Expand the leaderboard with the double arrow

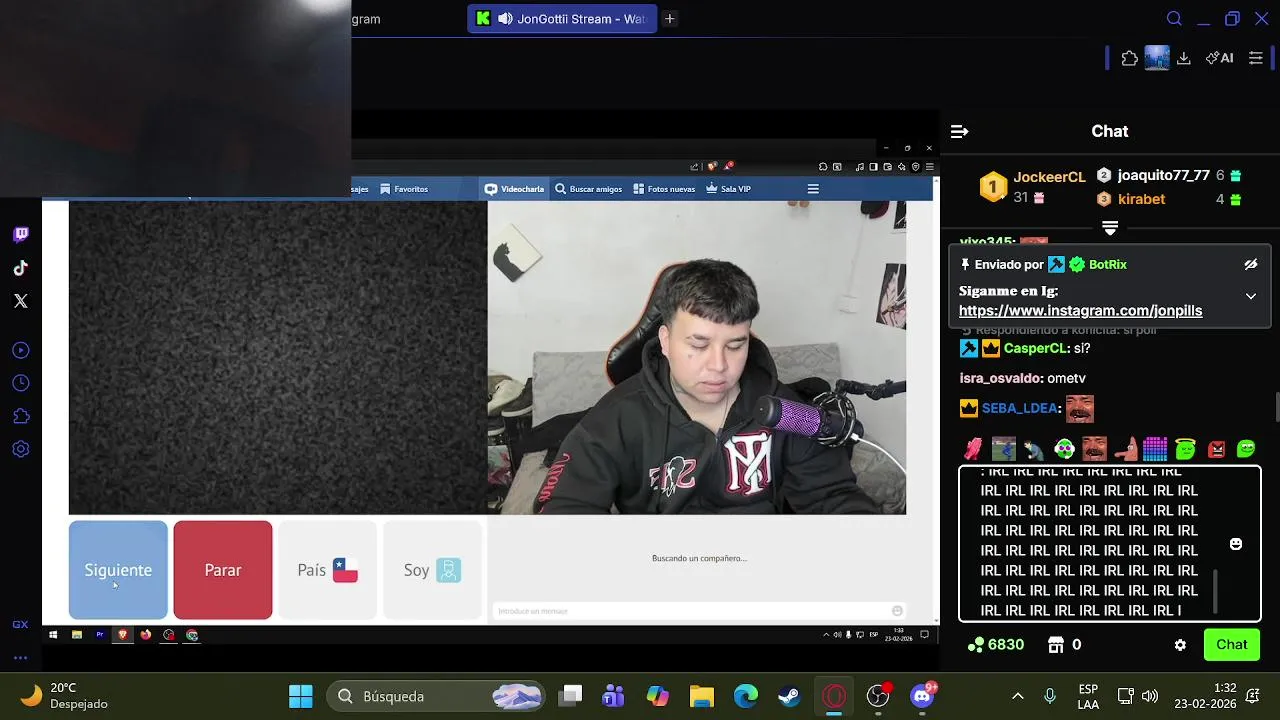tap(1110, 228)
